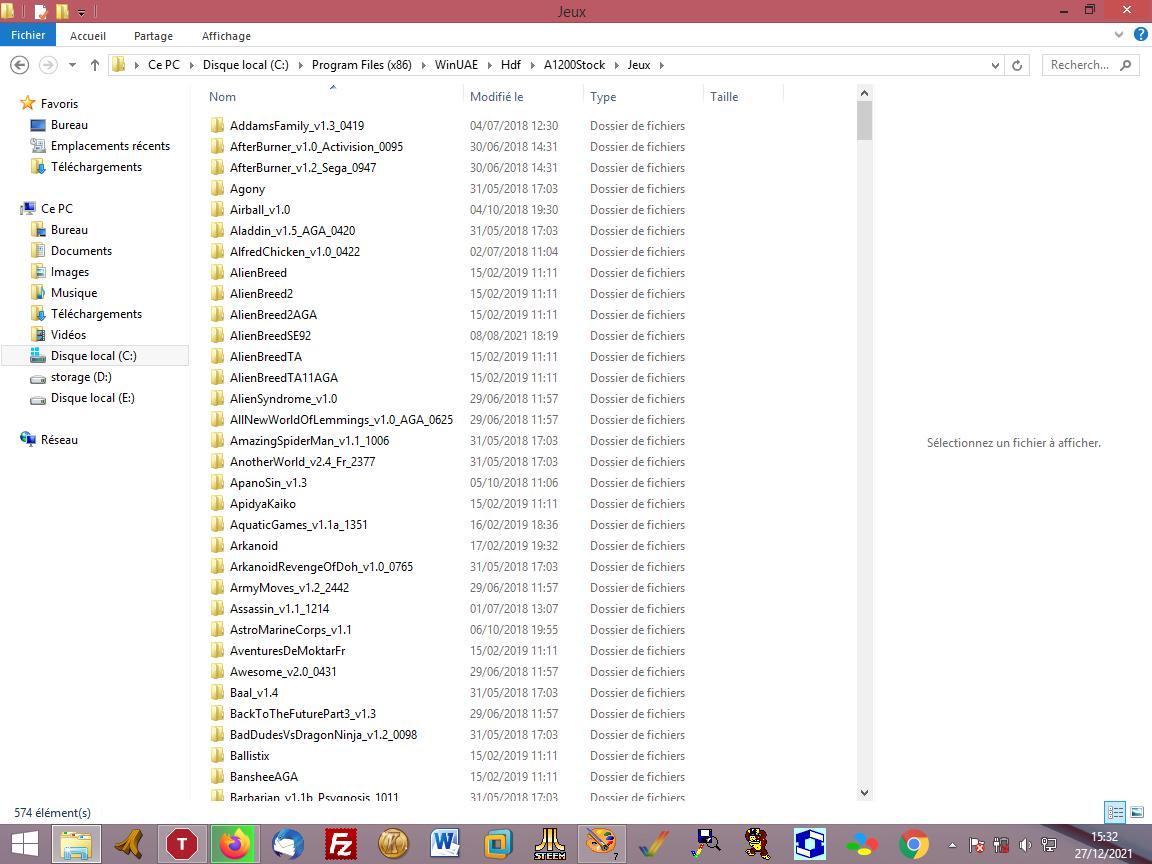This screenshot has width=1152, height=864.
Task: Select the AlienBreed2AGA folder icon
Action: [217, 314]
